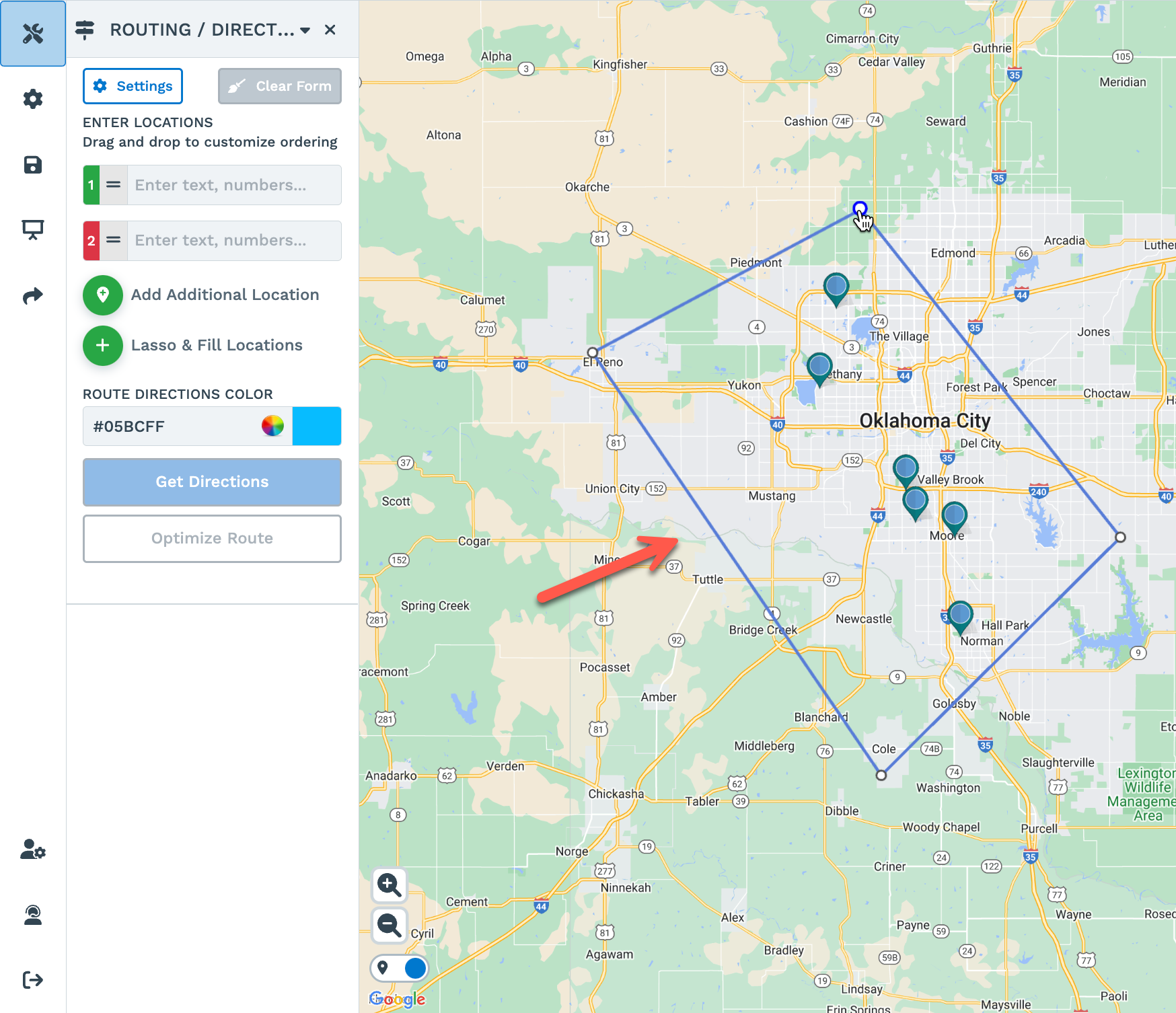Open the presentation screen icon
The height and width of the screenshot is (1013, 1176).
(33, 230)
